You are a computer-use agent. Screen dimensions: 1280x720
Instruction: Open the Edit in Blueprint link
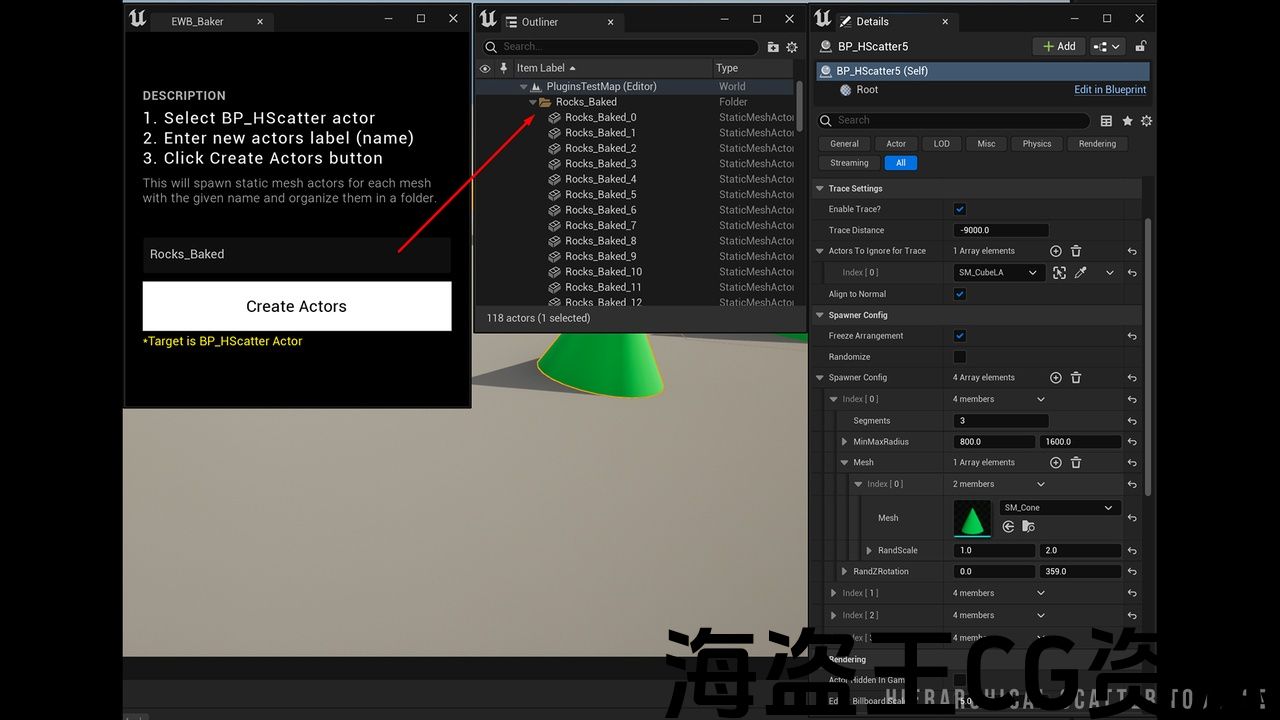click(x=1109, y=90)
